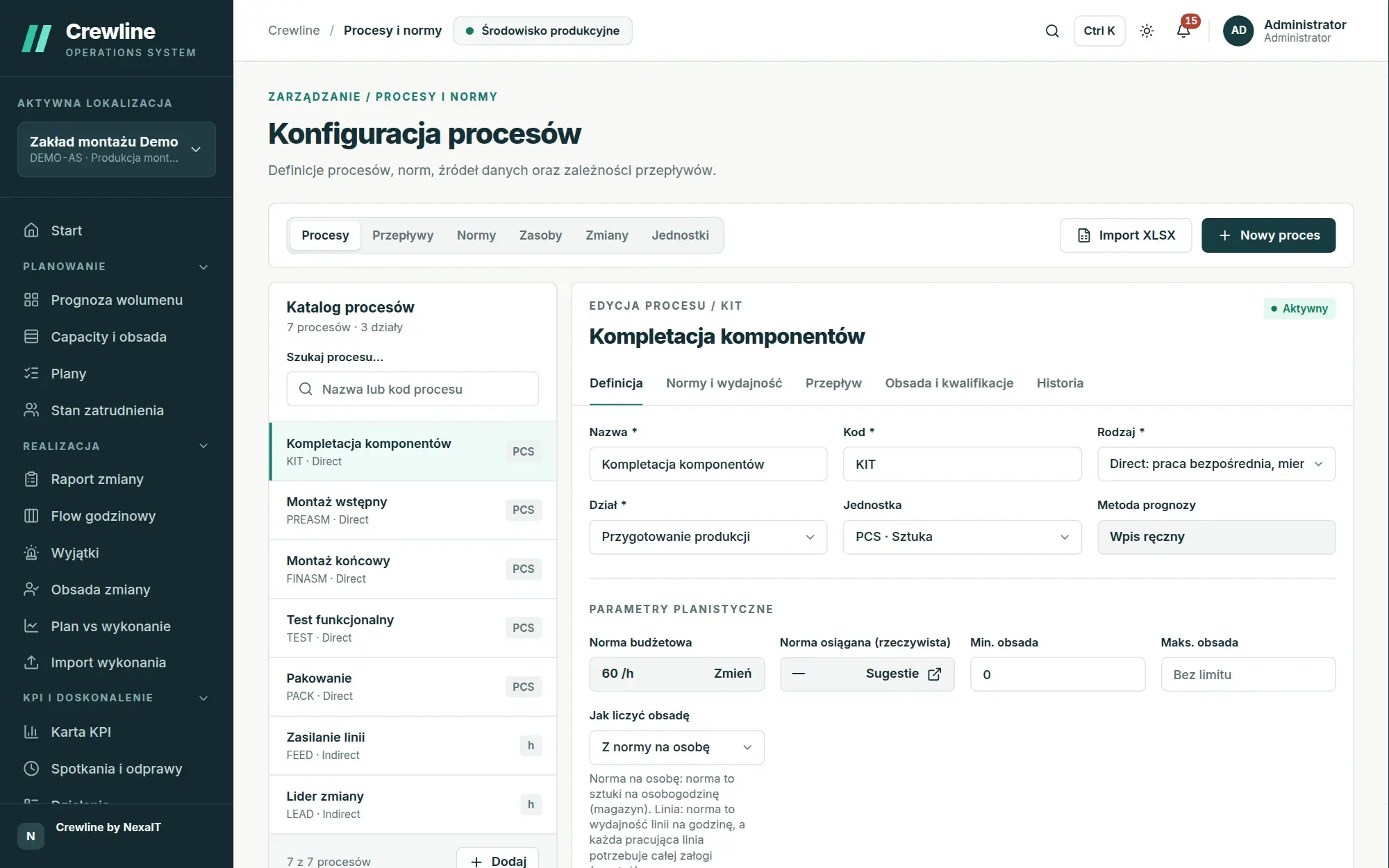Viewport: 1389px width, 868px height.
Task: Click Spotkania i odprawy clock icon
Action: coord(31,769)
